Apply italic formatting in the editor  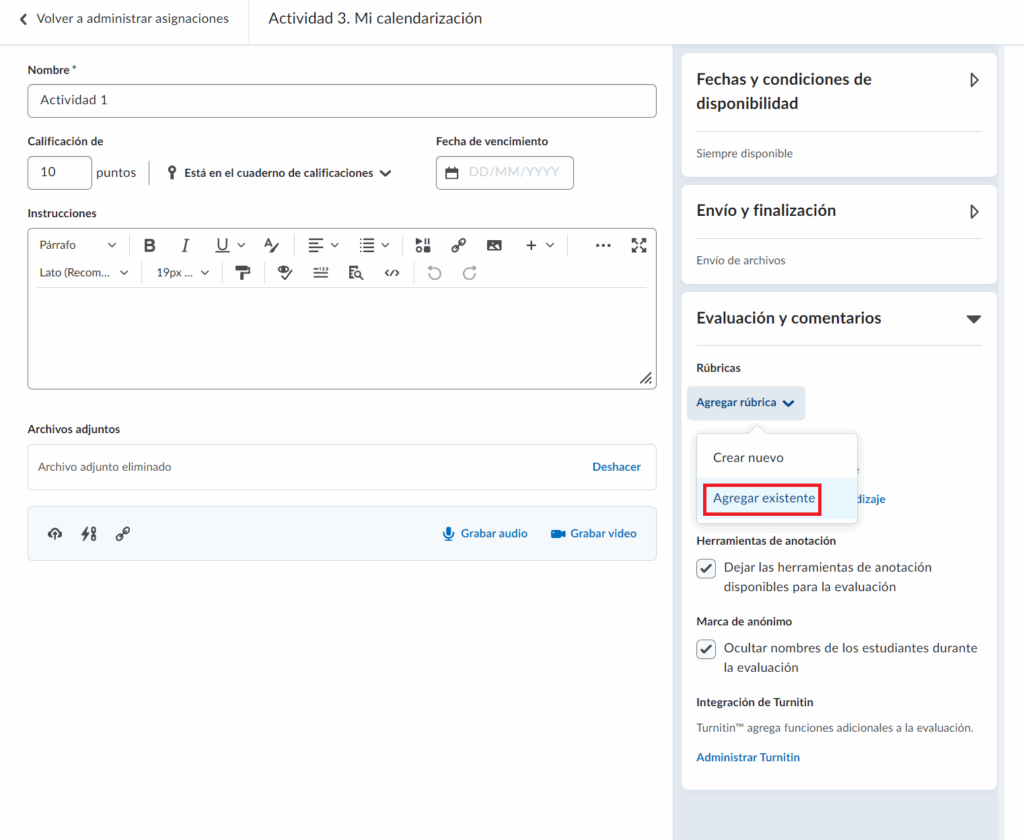pyautogui.click(x=185, y=245)
